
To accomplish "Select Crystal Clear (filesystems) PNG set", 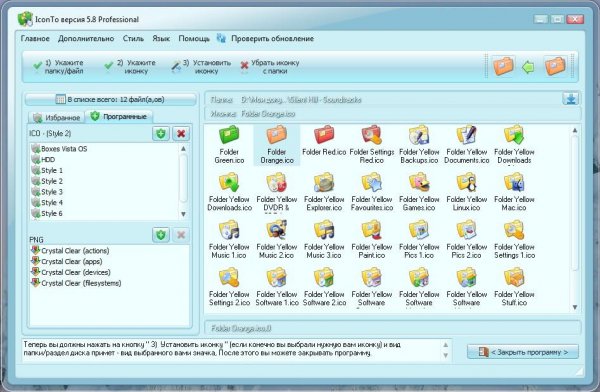I will pos(109,283).
